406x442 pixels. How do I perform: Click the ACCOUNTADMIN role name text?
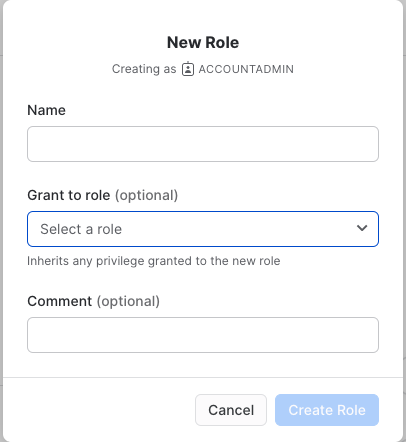[246, 69]
